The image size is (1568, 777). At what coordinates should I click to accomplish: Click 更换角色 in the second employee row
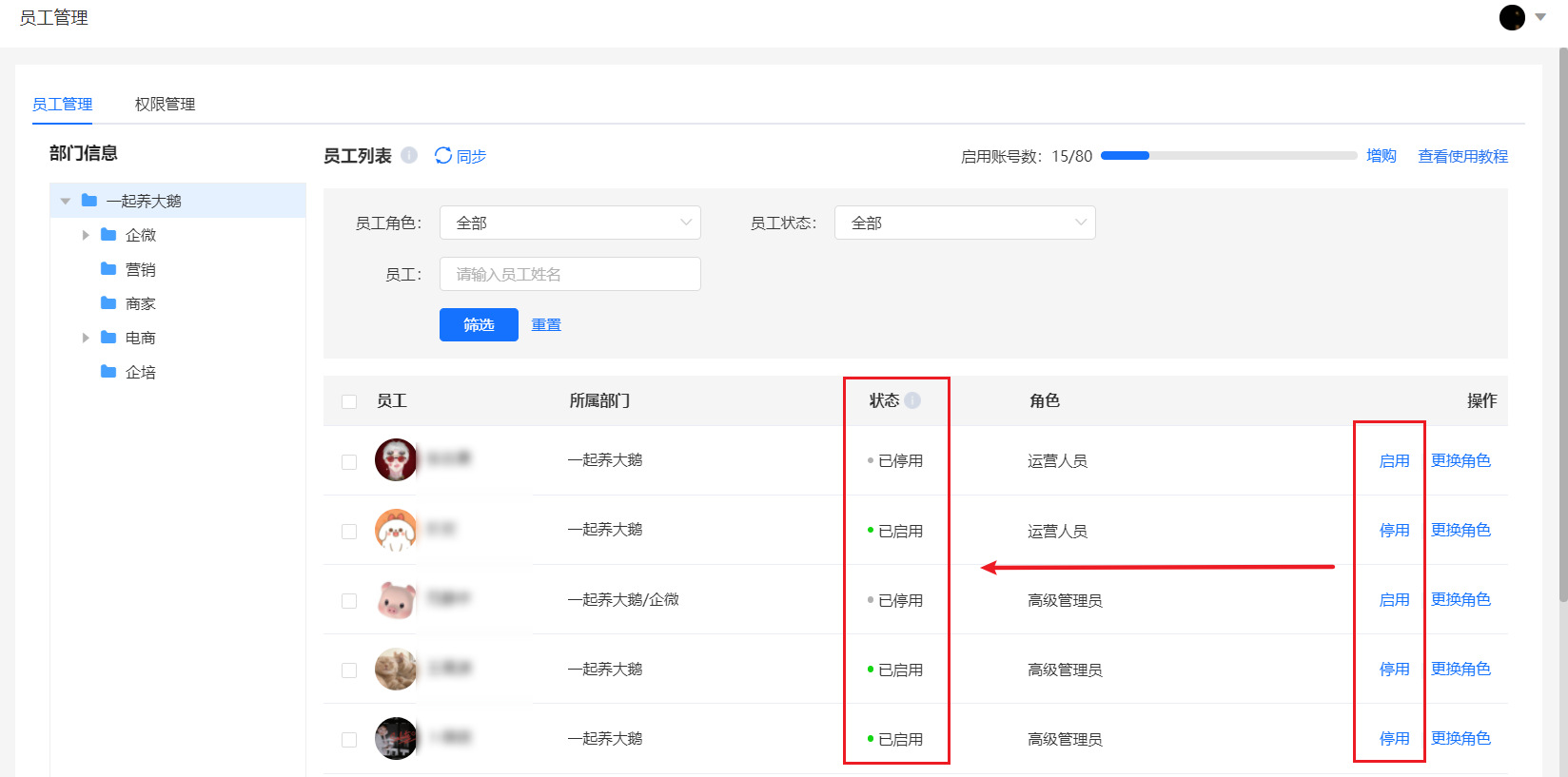pyautogui.click(x=1460, y=530)
